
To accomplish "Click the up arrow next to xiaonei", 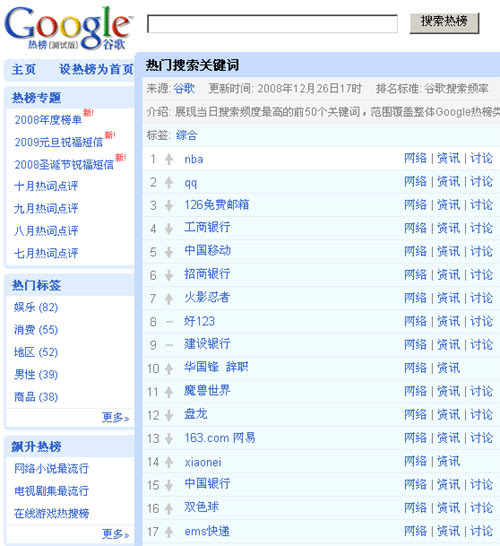I will click(169, 462).
